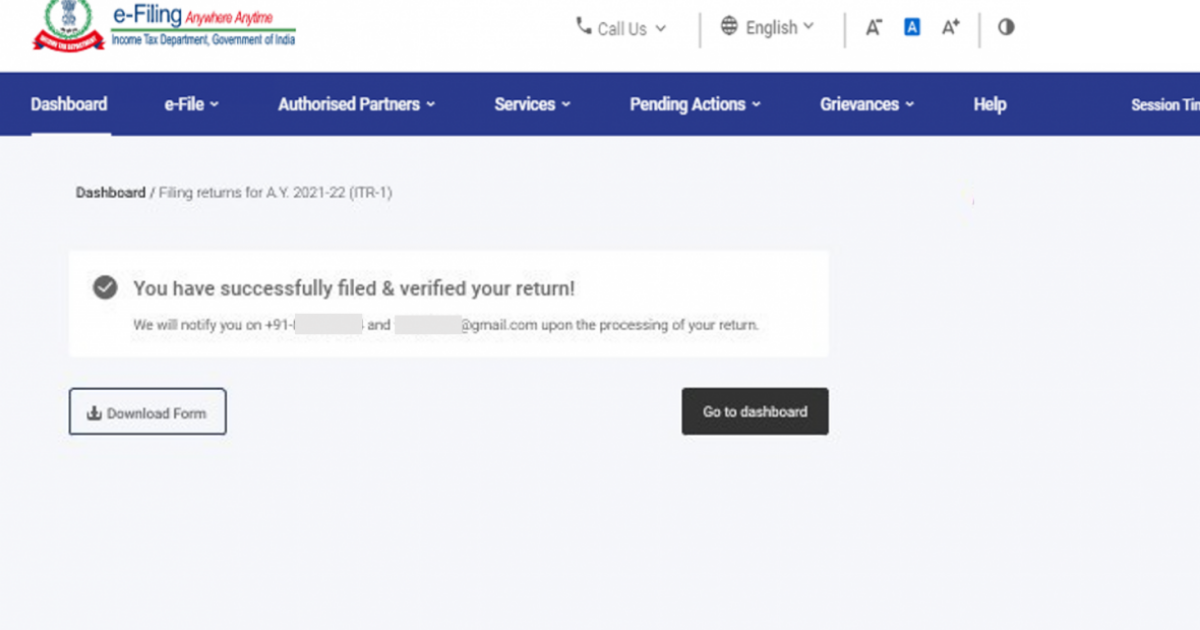Go to the Help tab
Image resolution: width=1200 pixels, height=630 pixels.
tap(990, 104)
